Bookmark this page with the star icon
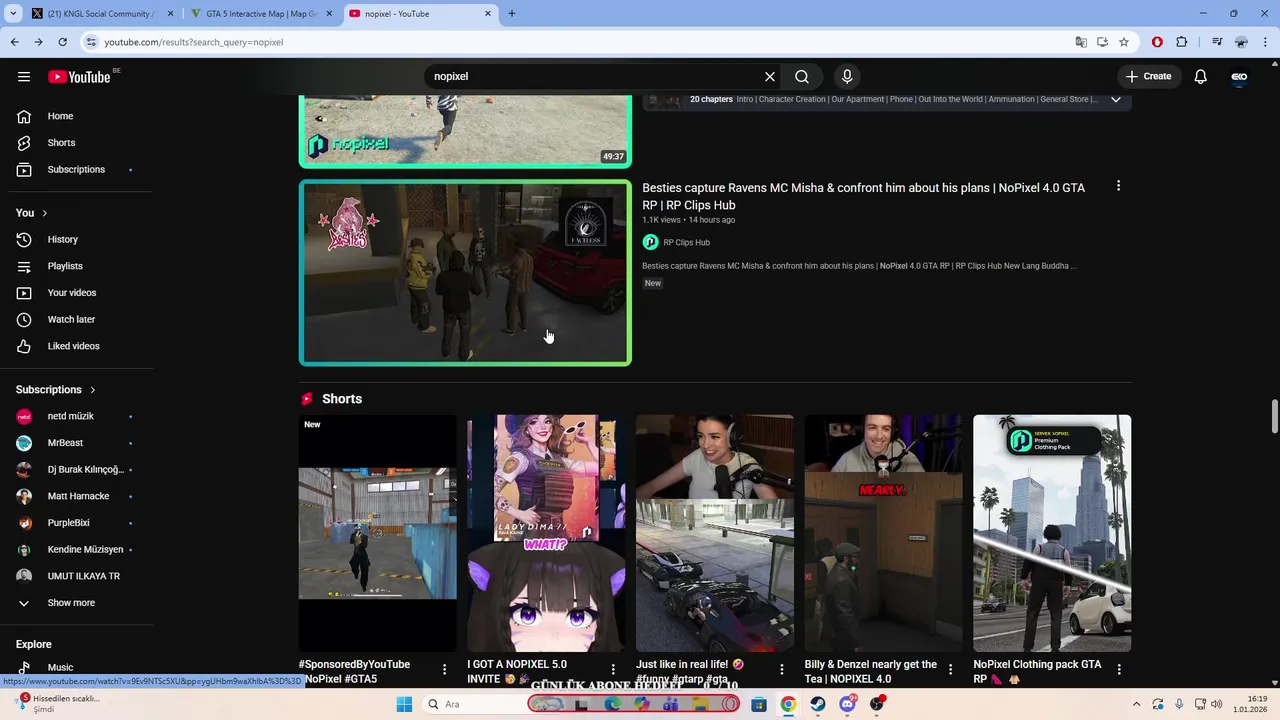Image resolution: width=1280 pixels, height=720 pixels. pyautogui.click(x=1124, y=42)
